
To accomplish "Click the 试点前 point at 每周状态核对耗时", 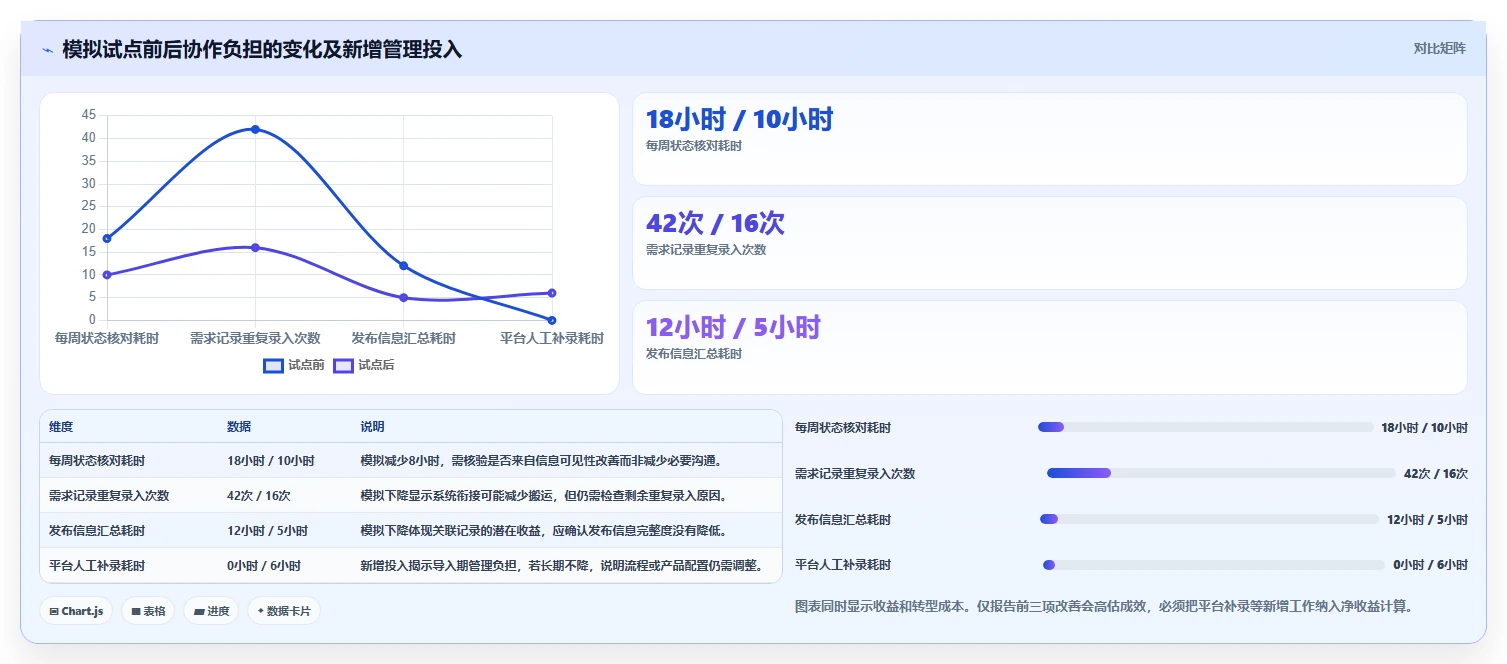I will (107, 238).
